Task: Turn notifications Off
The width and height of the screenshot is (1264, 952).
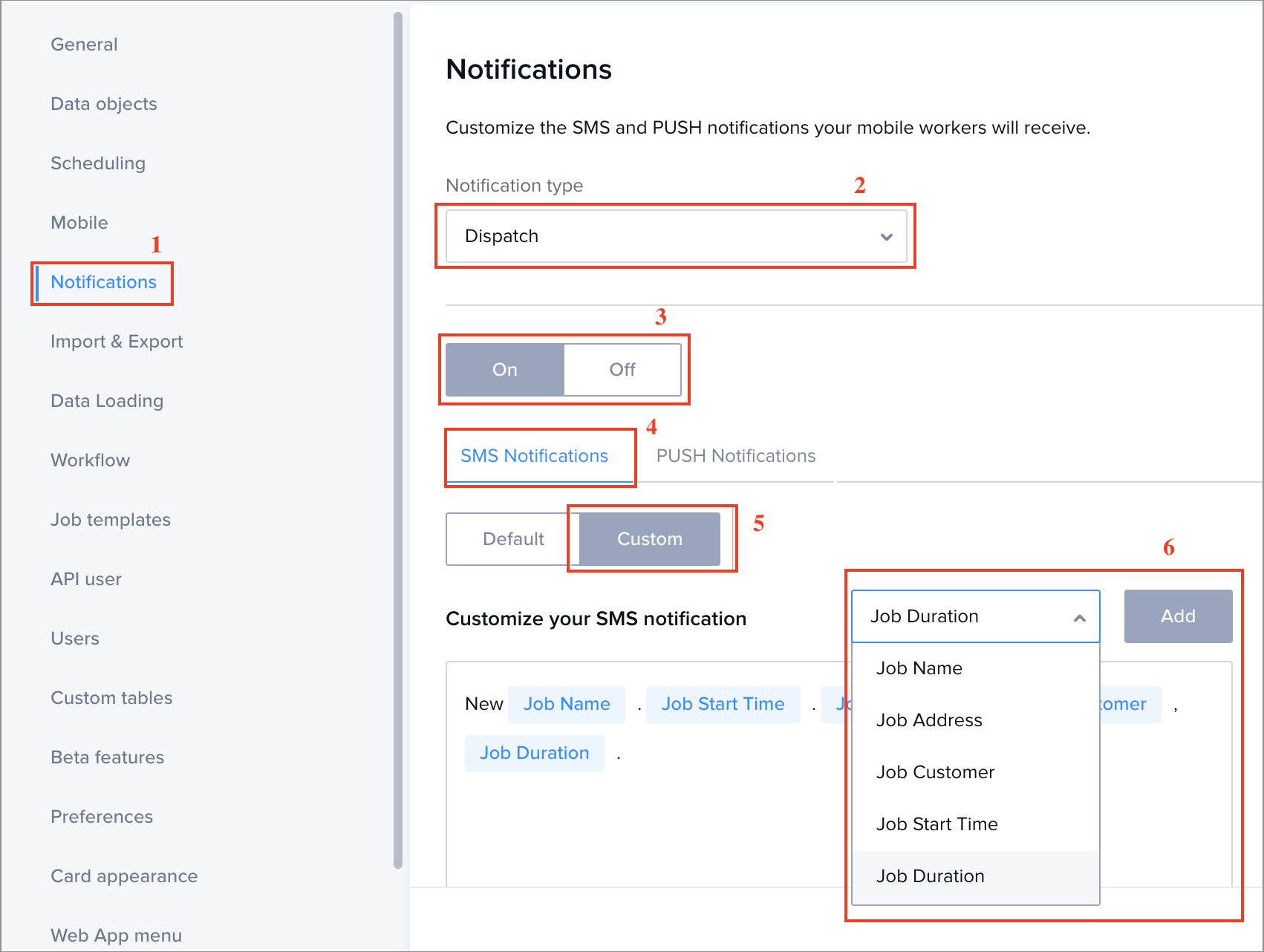Action: pos(622,369)
